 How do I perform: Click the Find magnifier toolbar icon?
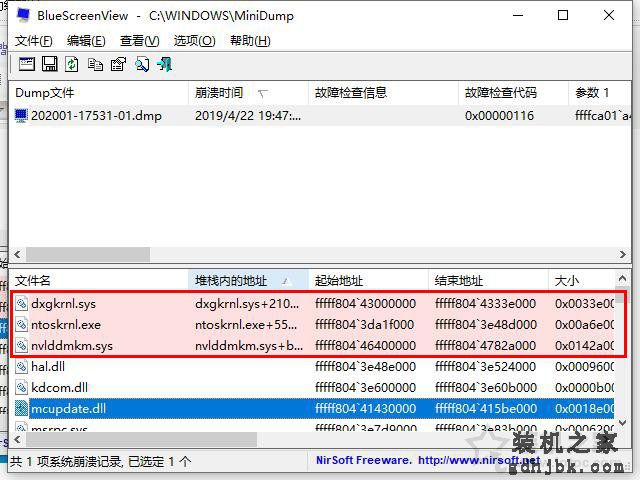click(x=142, y=64)
